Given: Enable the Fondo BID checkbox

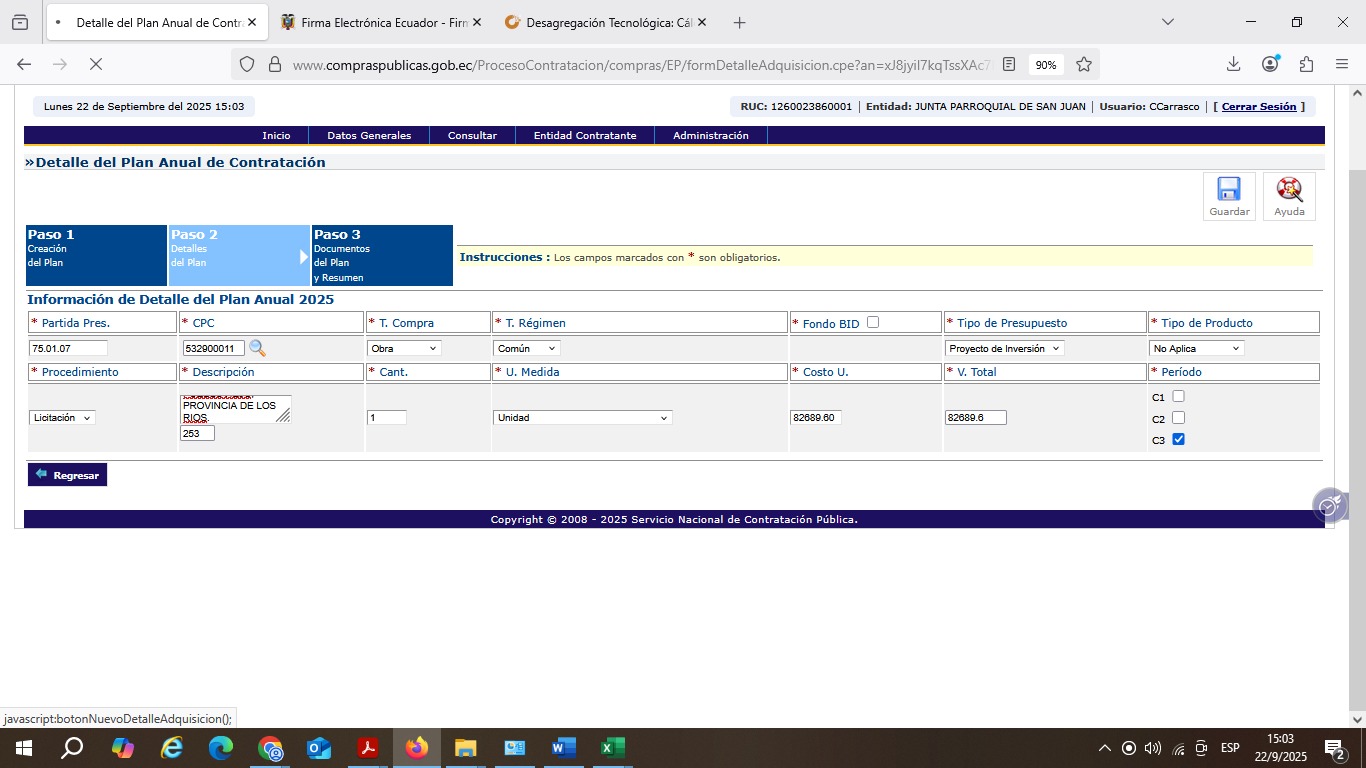Looking at the screenshot, I should (x=873, y=322).
